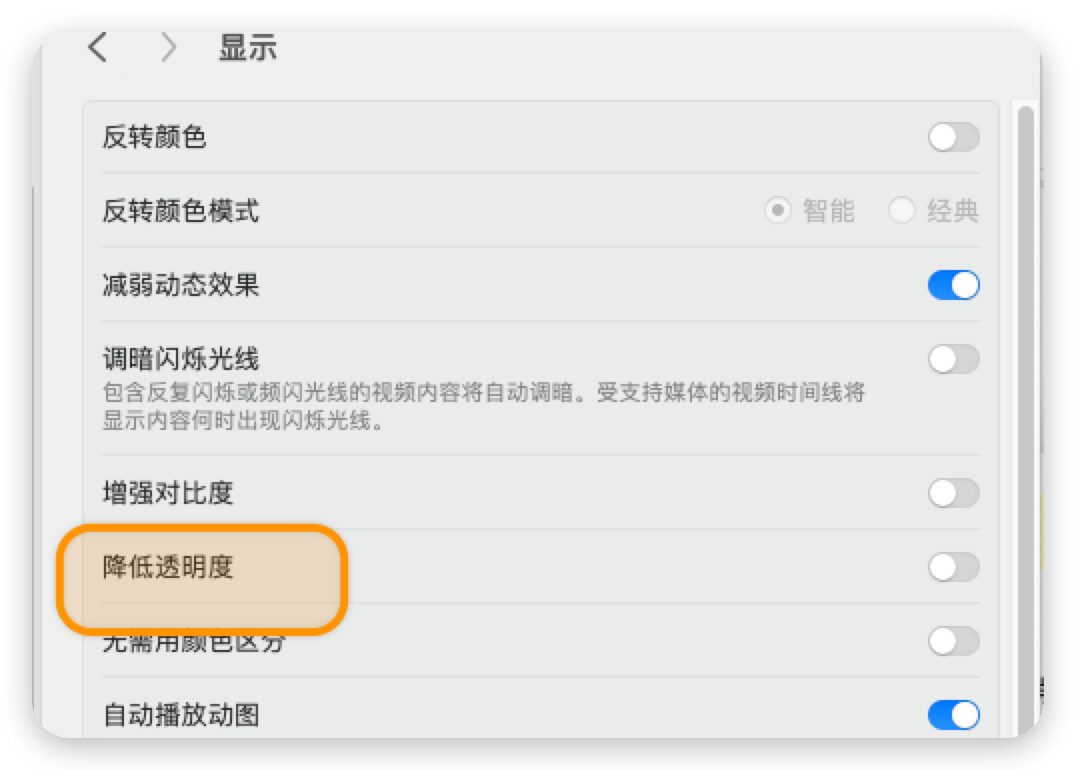Click the 减弱动态效果 label text

pyautogui.click(x=181, y=285)
